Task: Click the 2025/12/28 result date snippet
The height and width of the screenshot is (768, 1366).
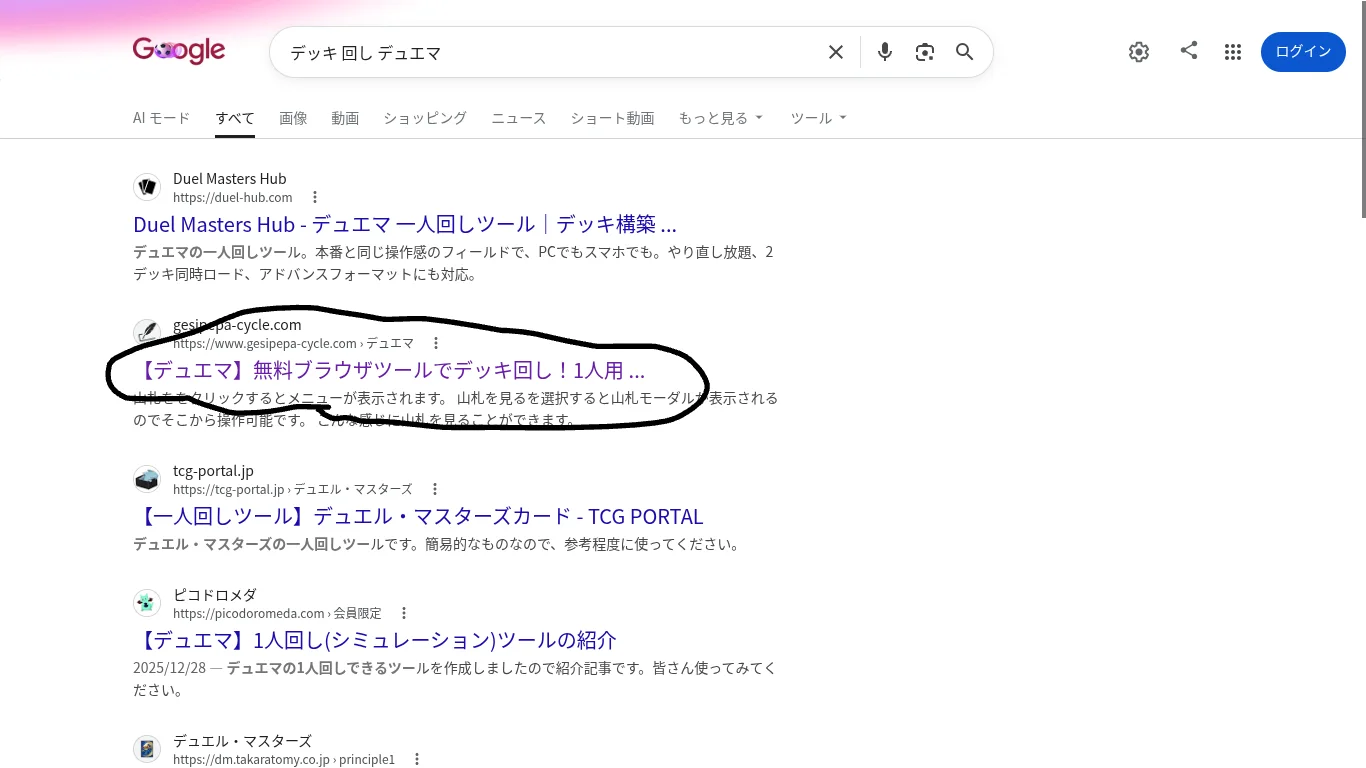Action: tap(170, 668)
